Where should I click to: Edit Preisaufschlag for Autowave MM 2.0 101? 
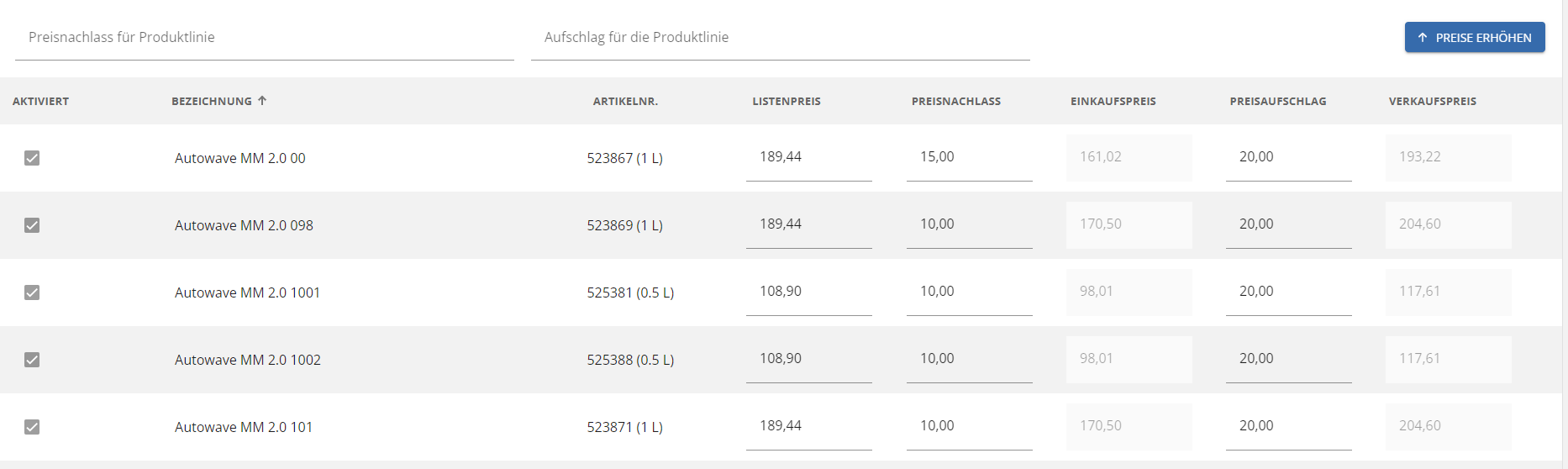tap(1289, 427)
